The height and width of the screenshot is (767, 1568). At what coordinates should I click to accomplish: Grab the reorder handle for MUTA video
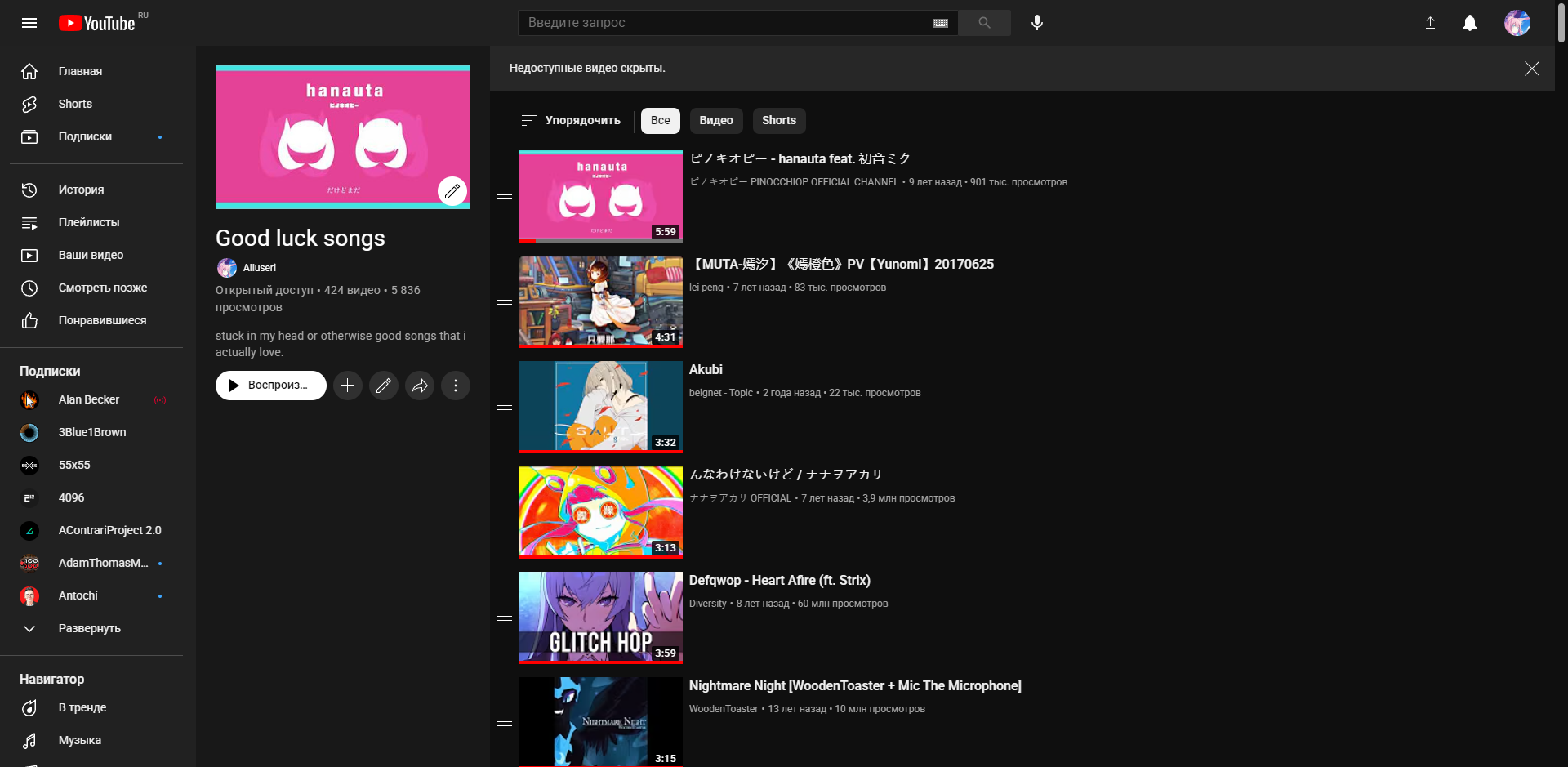(505, 302)
